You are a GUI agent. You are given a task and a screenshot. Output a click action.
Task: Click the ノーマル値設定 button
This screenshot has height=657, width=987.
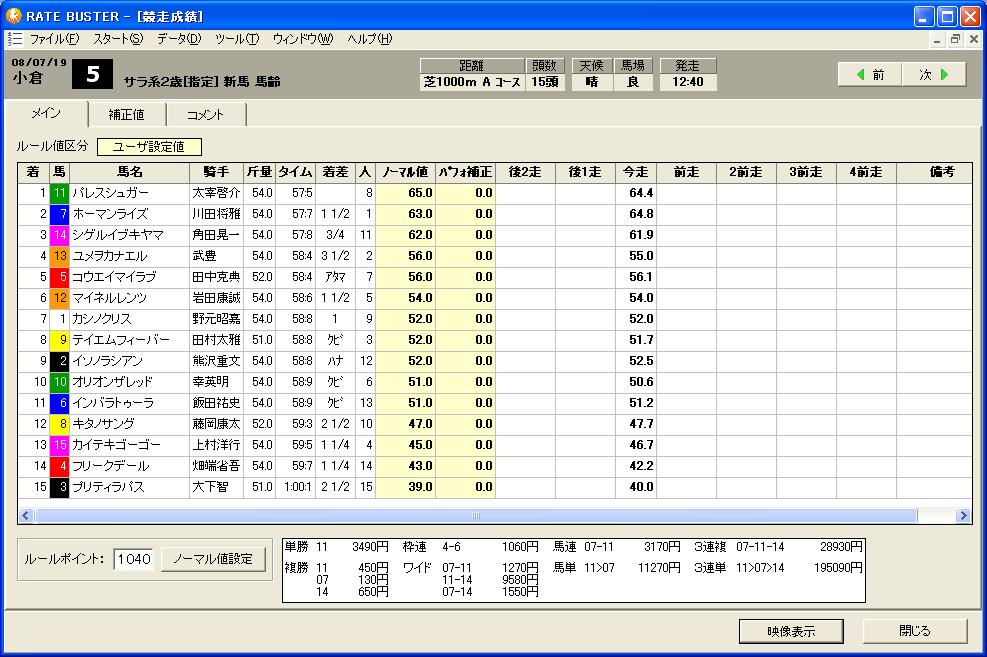[x=214, y=559]
